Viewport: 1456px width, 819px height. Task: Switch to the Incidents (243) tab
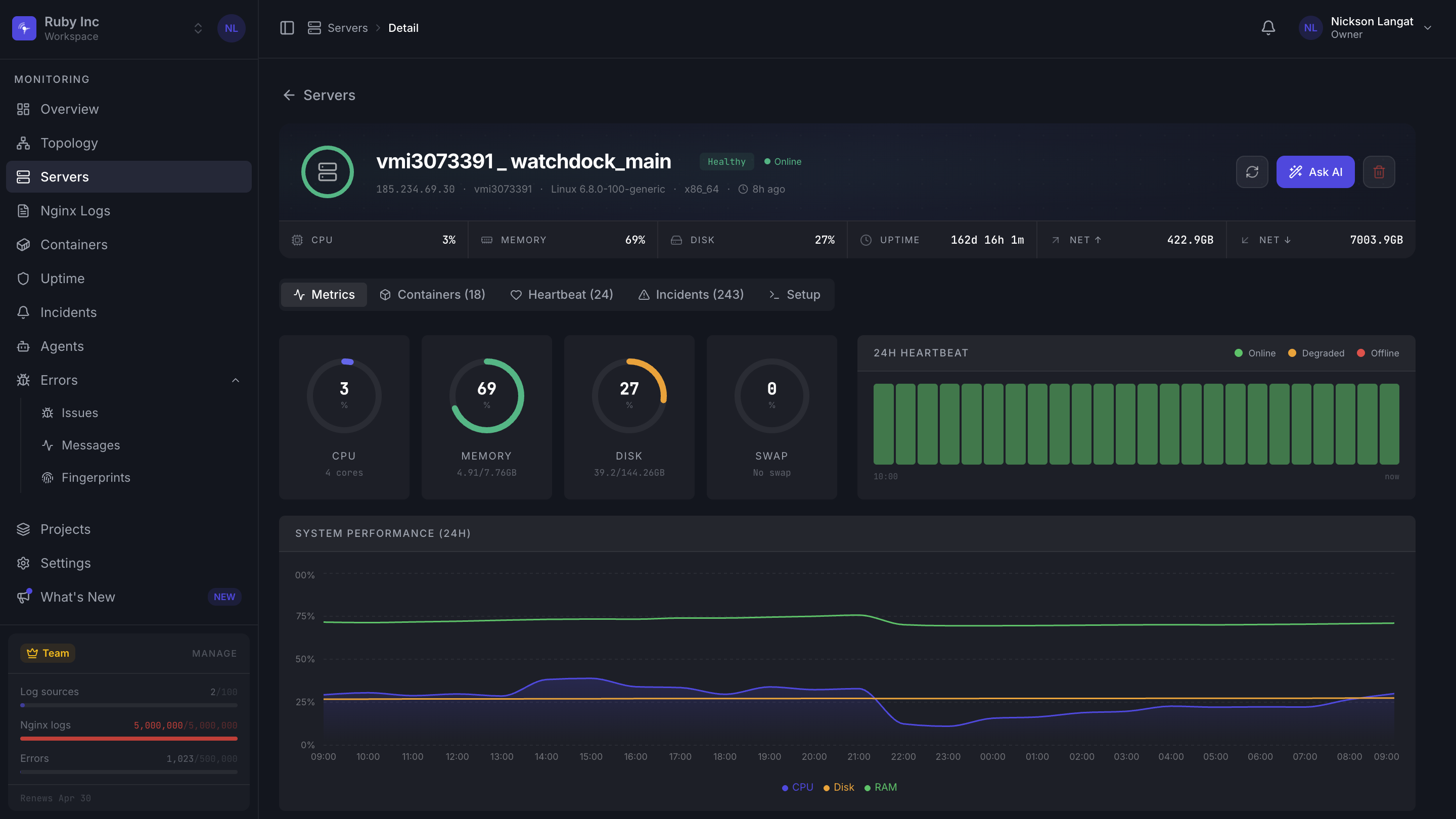click(x=691, y=294)
